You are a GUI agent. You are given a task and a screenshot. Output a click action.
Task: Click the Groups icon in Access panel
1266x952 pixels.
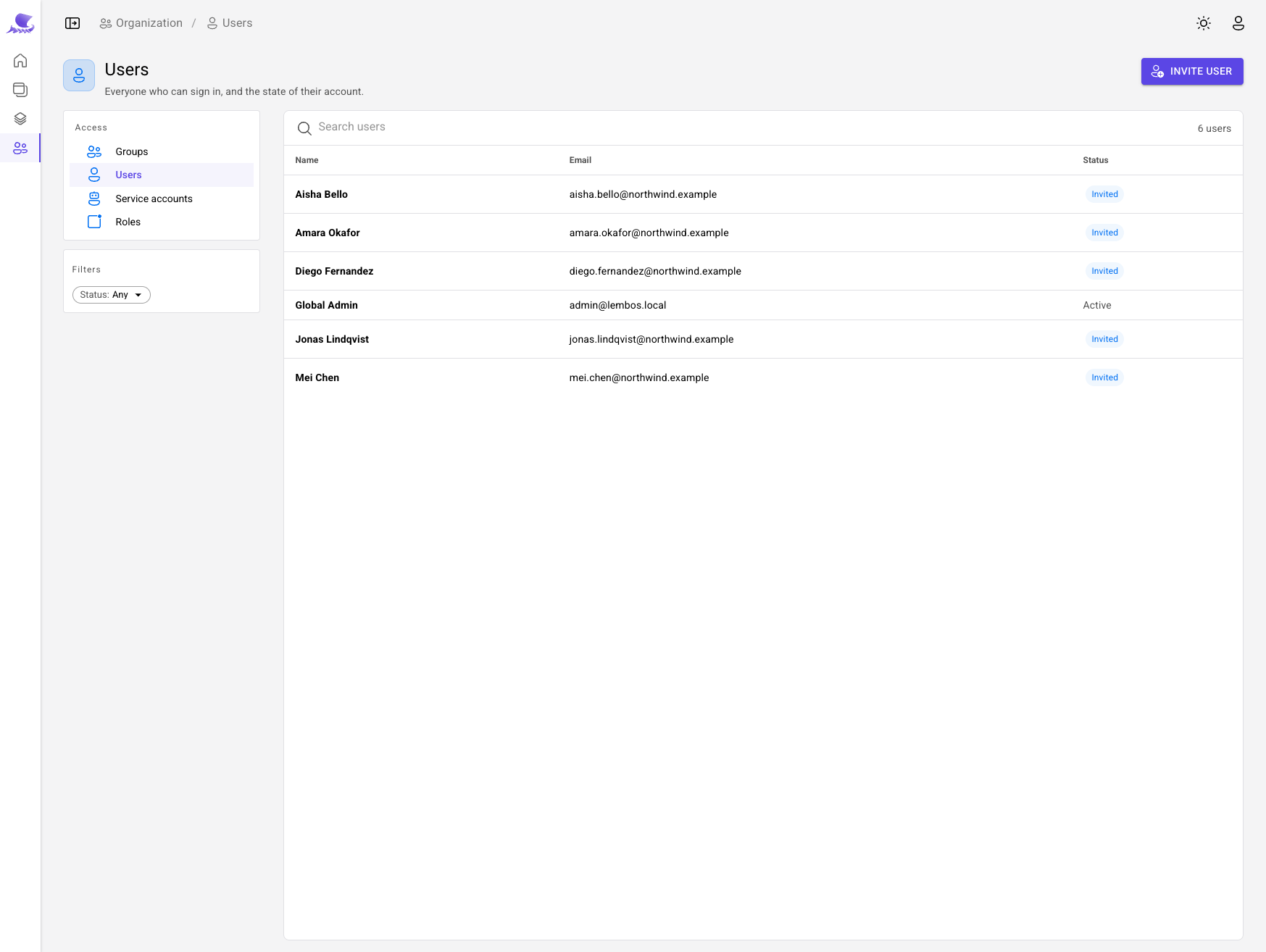point(94,151)
